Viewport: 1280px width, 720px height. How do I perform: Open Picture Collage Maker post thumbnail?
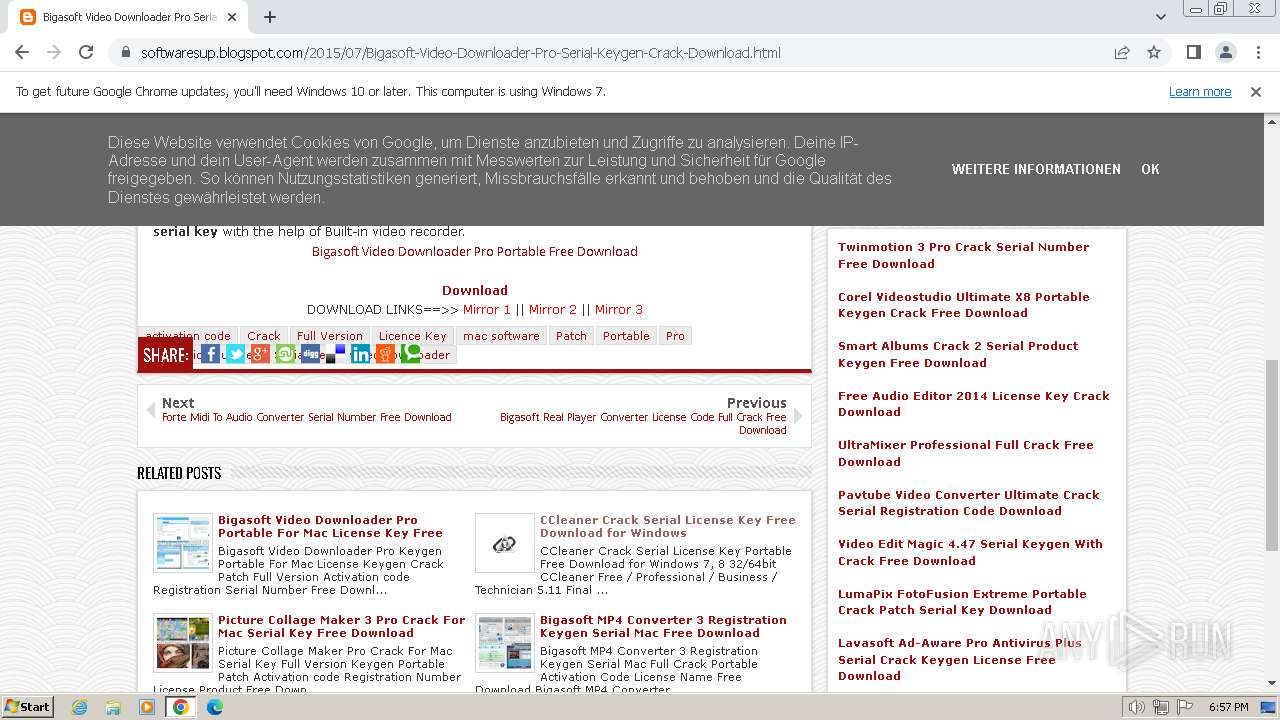click(183, 643)
